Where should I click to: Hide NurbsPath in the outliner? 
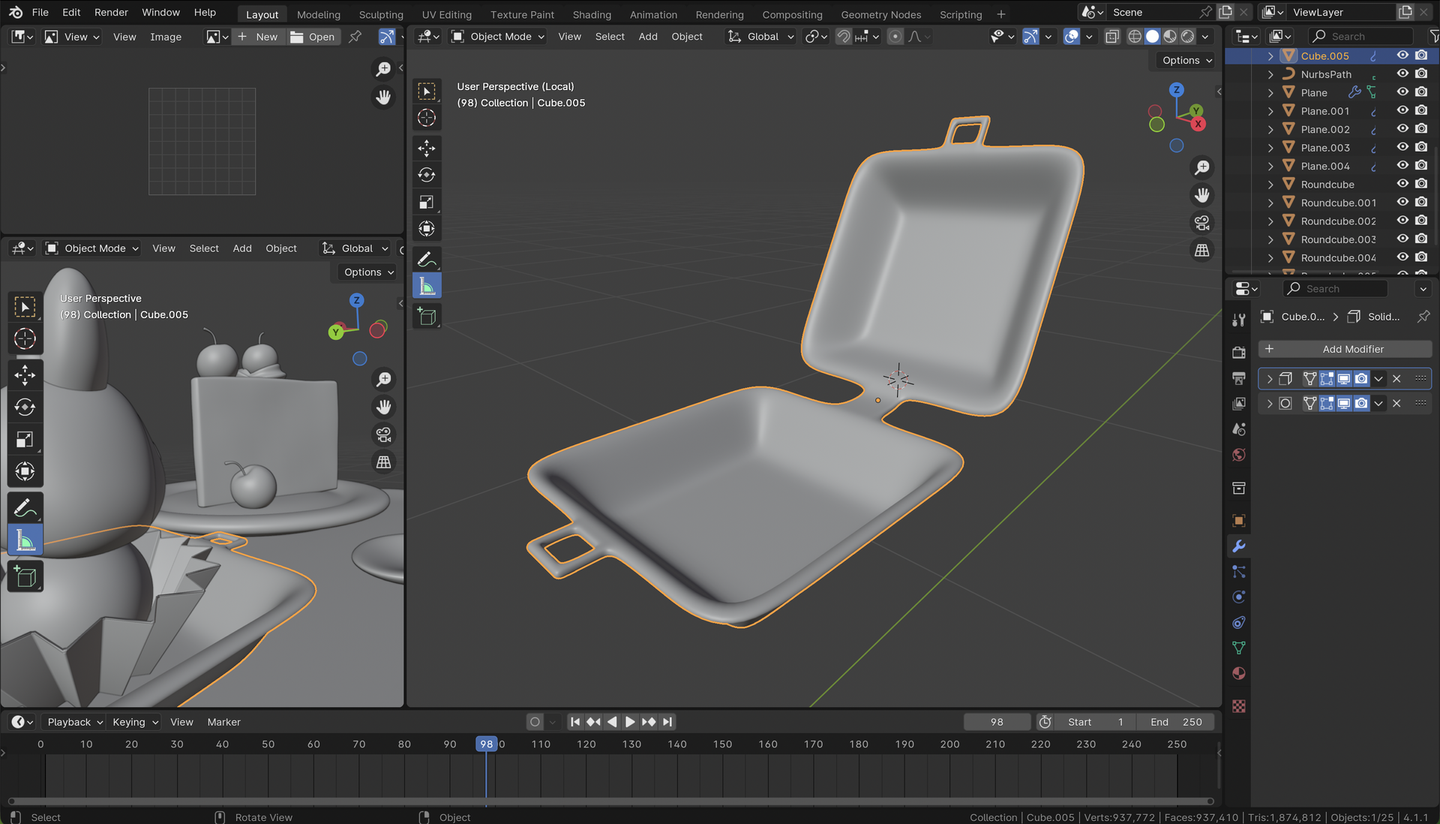pos(1403,74)
